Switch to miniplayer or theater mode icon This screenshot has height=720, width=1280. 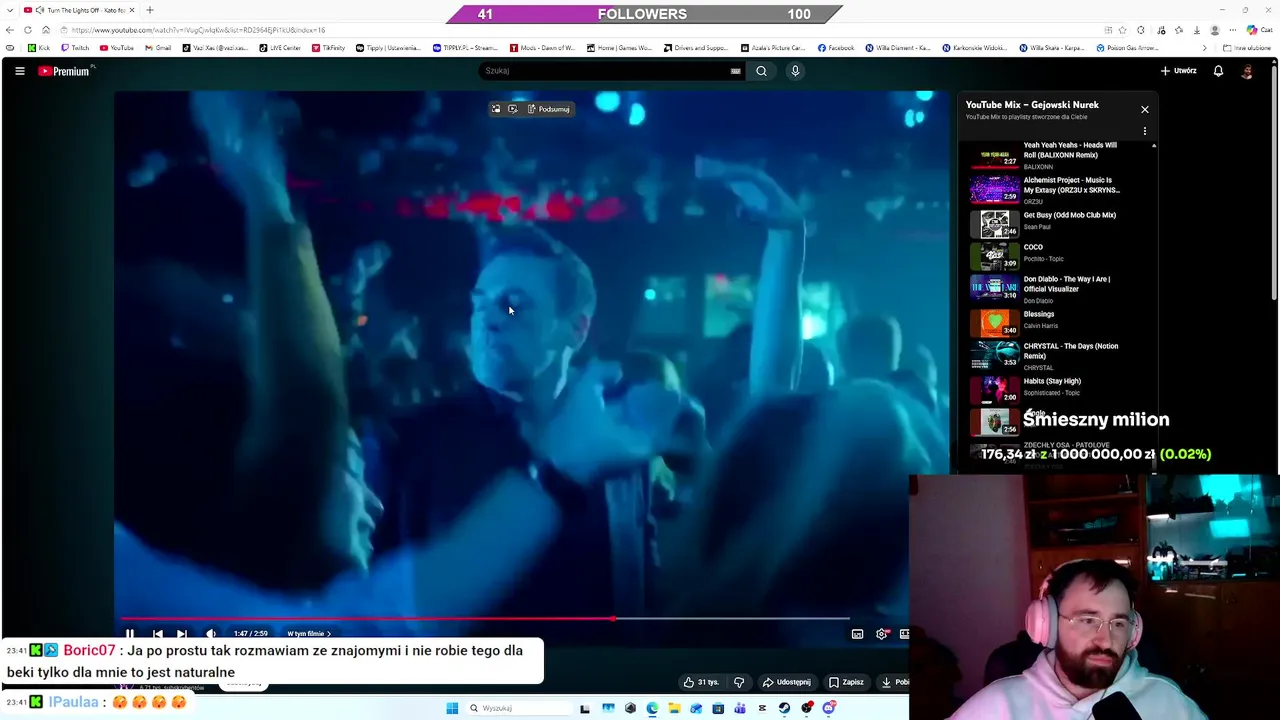coord(904,634)
